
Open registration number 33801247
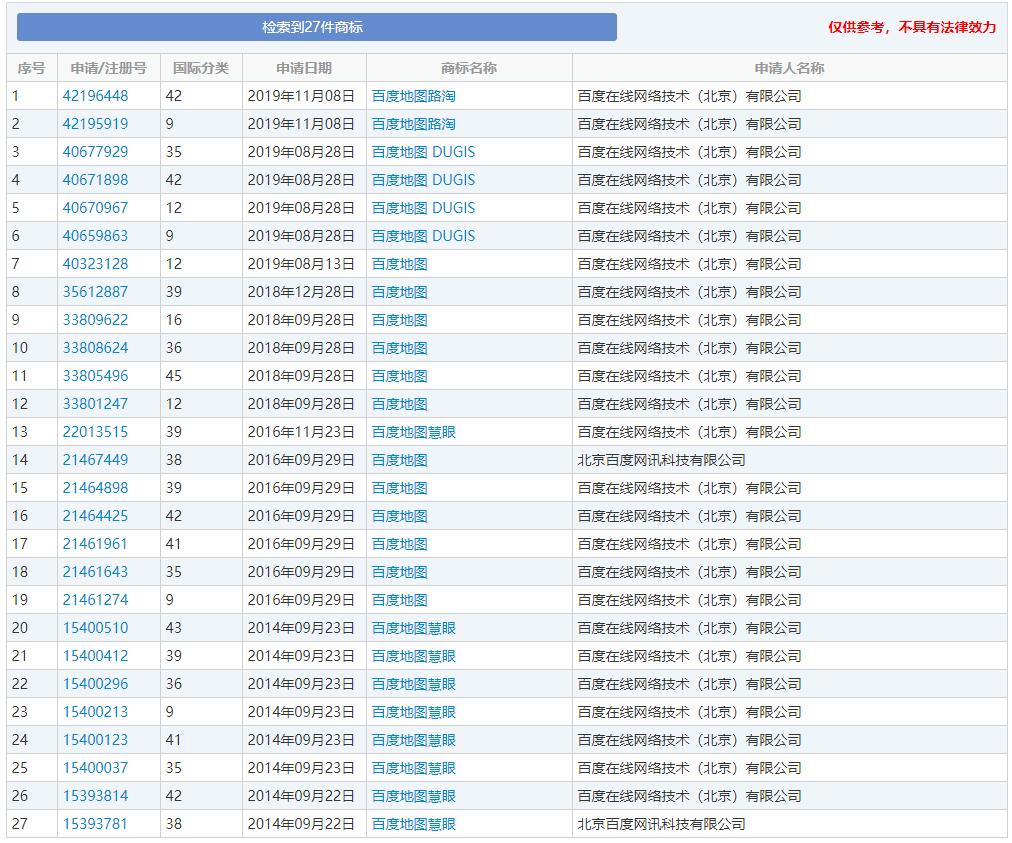[95, 404]
